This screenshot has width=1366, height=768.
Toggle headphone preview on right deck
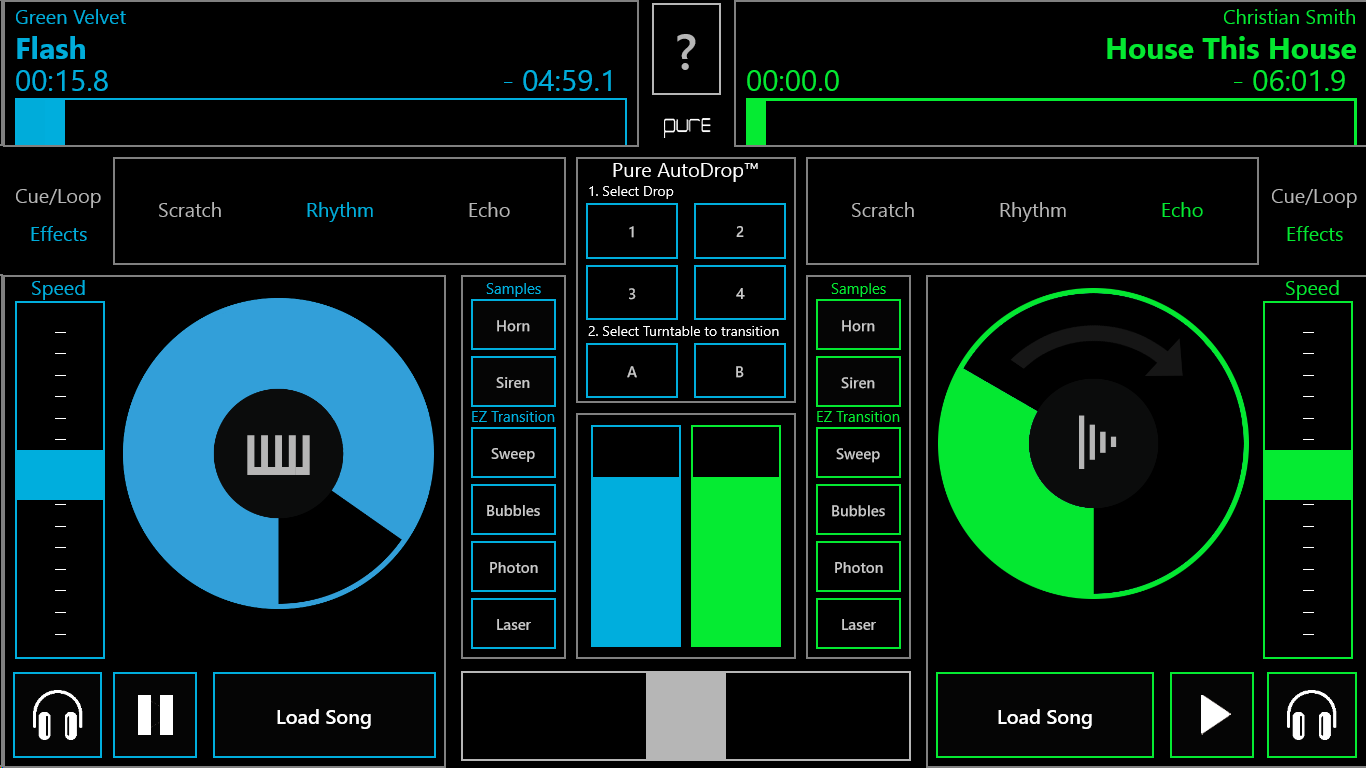click(x=1312, y=715)
